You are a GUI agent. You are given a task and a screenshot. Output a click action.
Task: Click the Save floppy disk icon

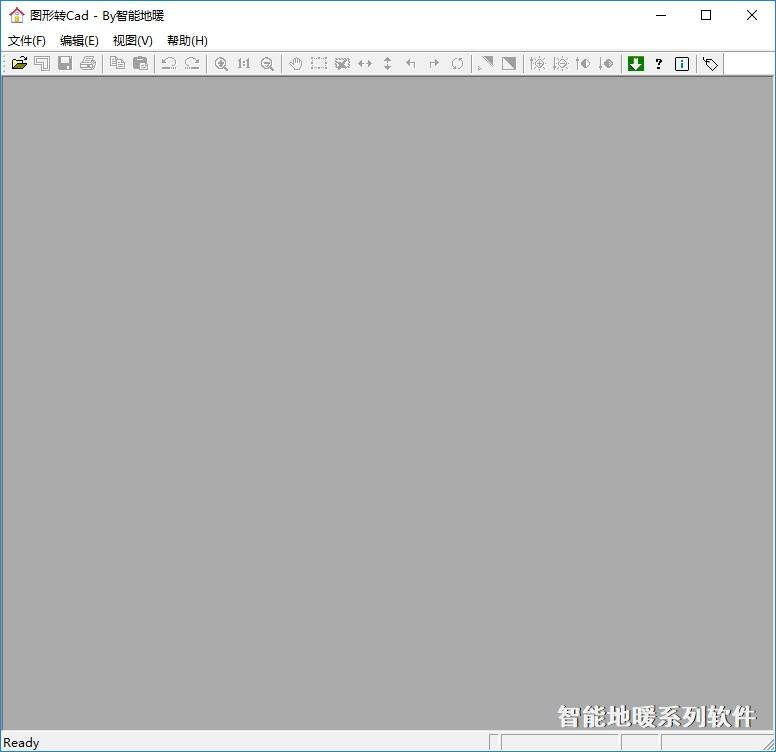65,63
